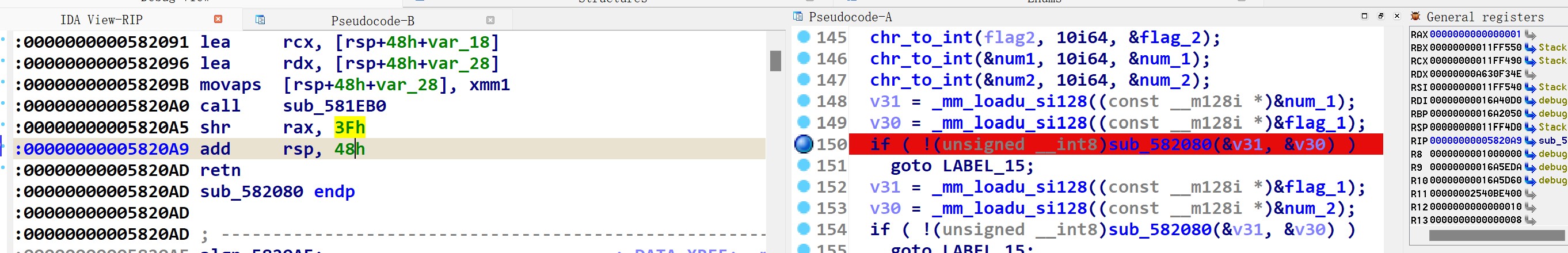Click the jump arrow next to RDI
The width and height of the screenshot is (1568, 253).
click(1529, 101)
